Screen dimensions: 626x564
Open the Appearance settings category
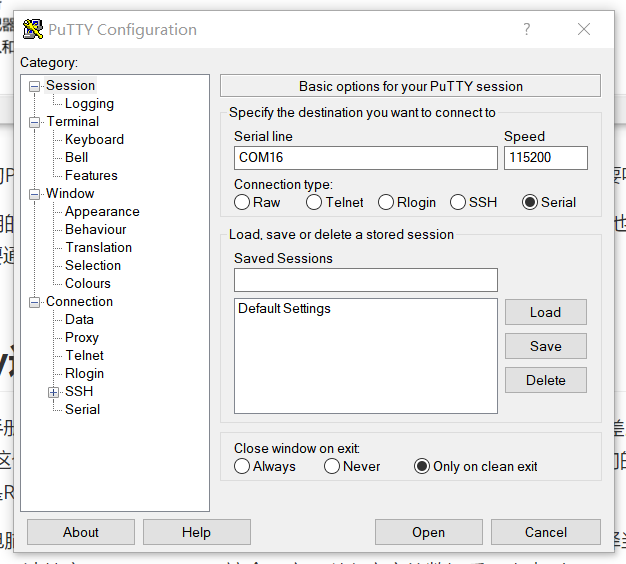coord(102,211)
